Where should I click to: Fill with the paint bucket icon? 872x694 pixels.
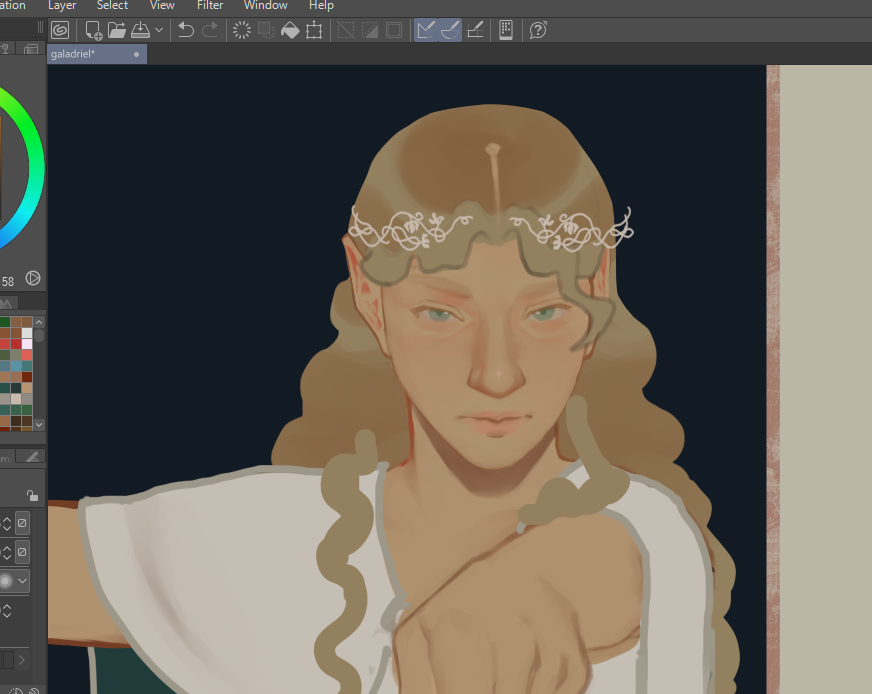point(290,30)
